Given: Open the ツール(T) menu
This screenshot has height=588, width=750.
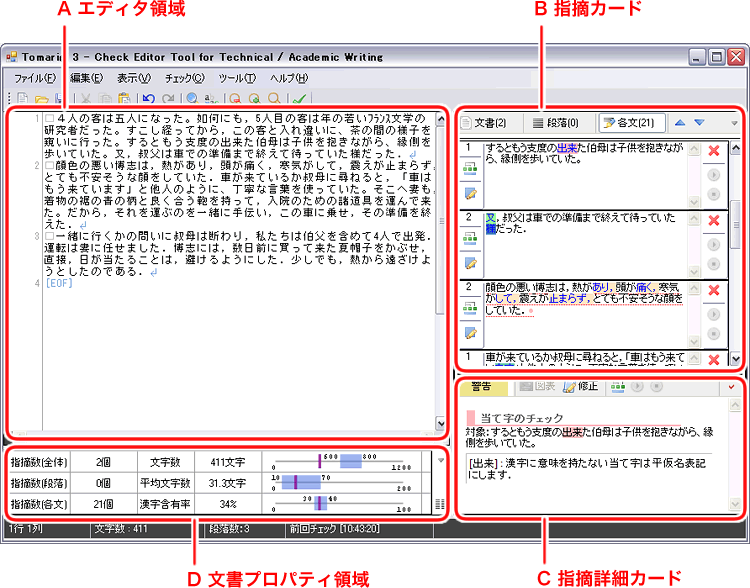Looking at the screenshot, I should pos(237,78).
